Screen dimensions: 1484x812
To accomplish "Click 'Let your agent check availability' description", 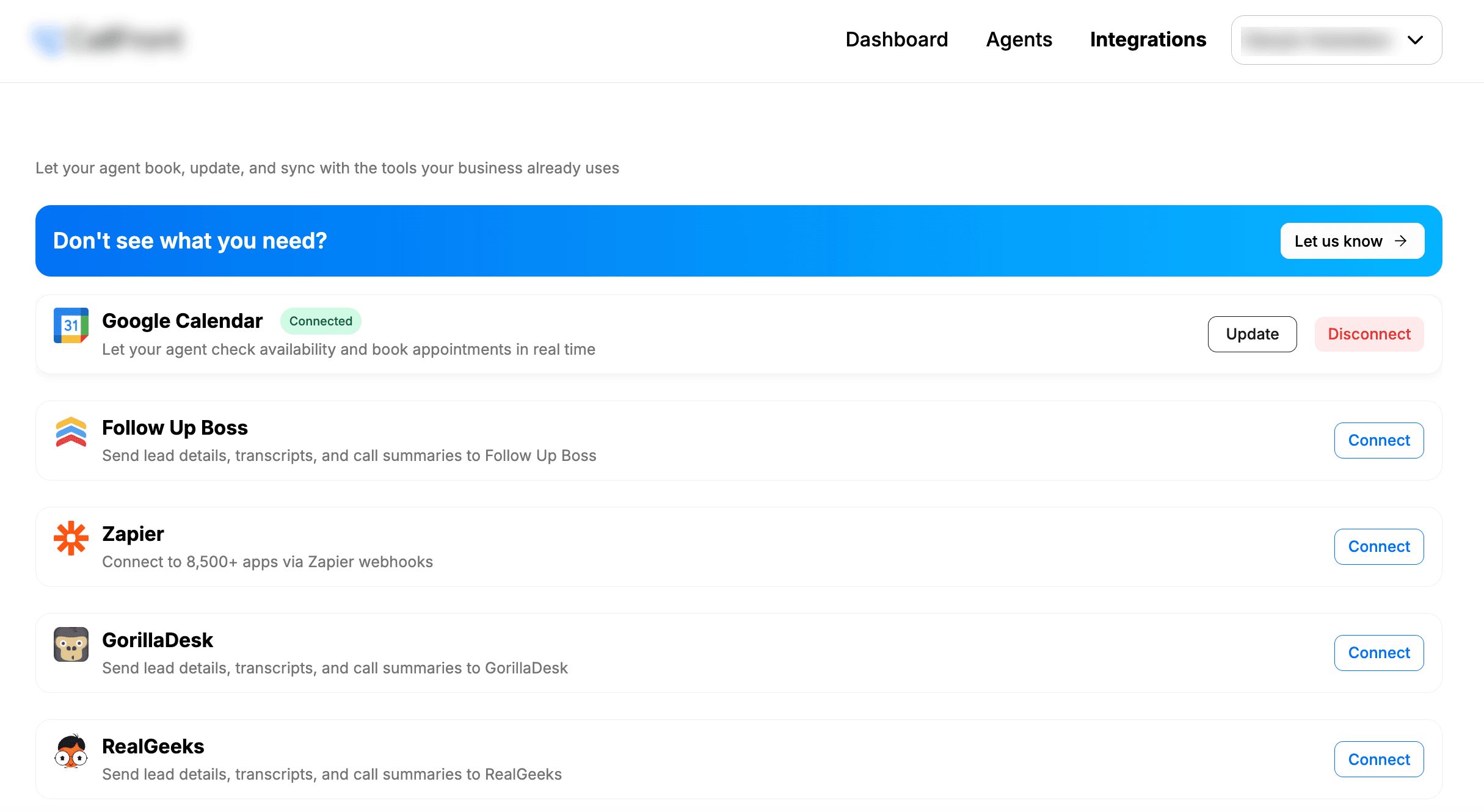I will [x=349, y=349].
